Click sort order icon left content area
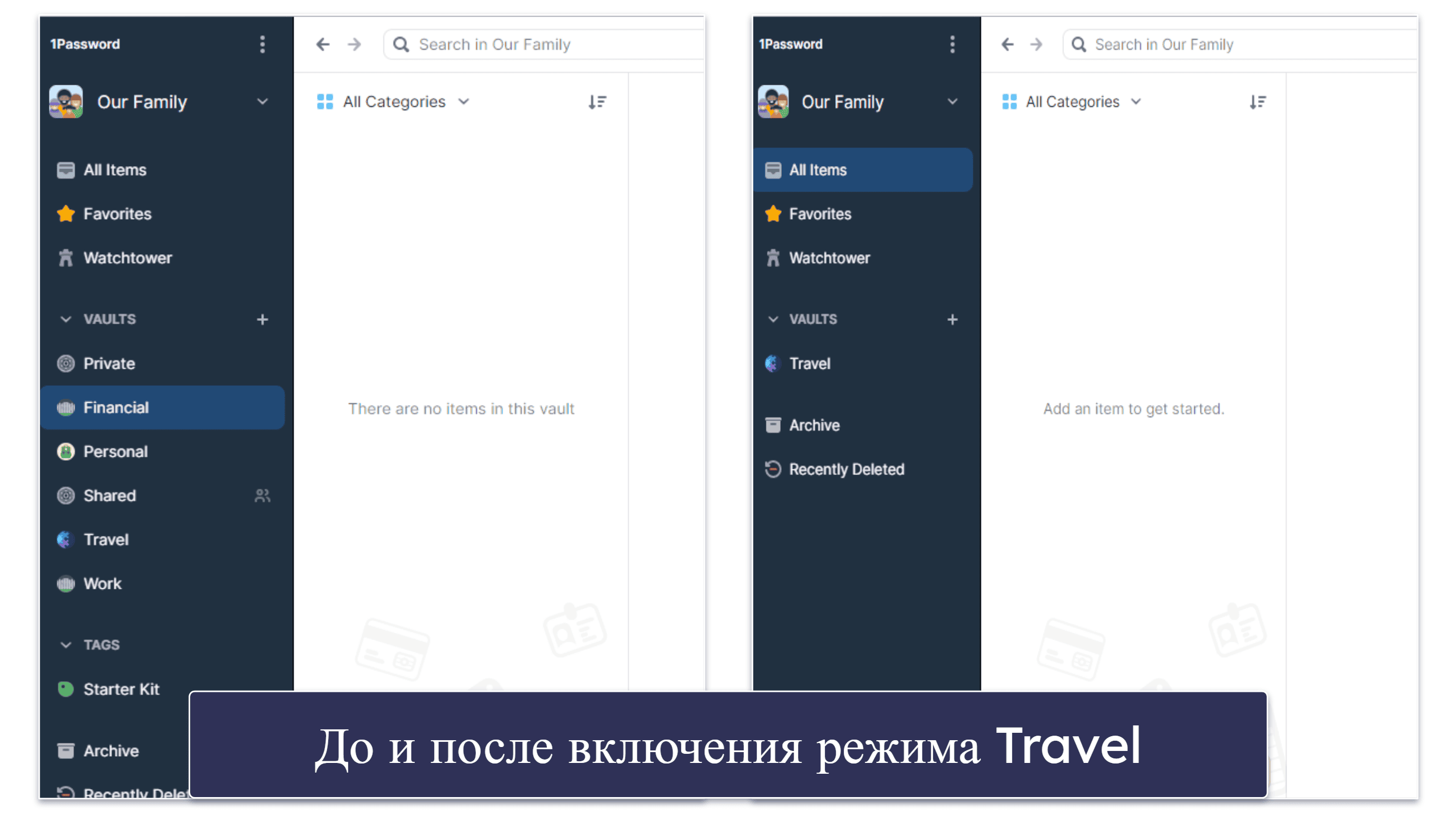Viewport: 1456px width, 813px height. pyautogui.click(x=597, y=100)
